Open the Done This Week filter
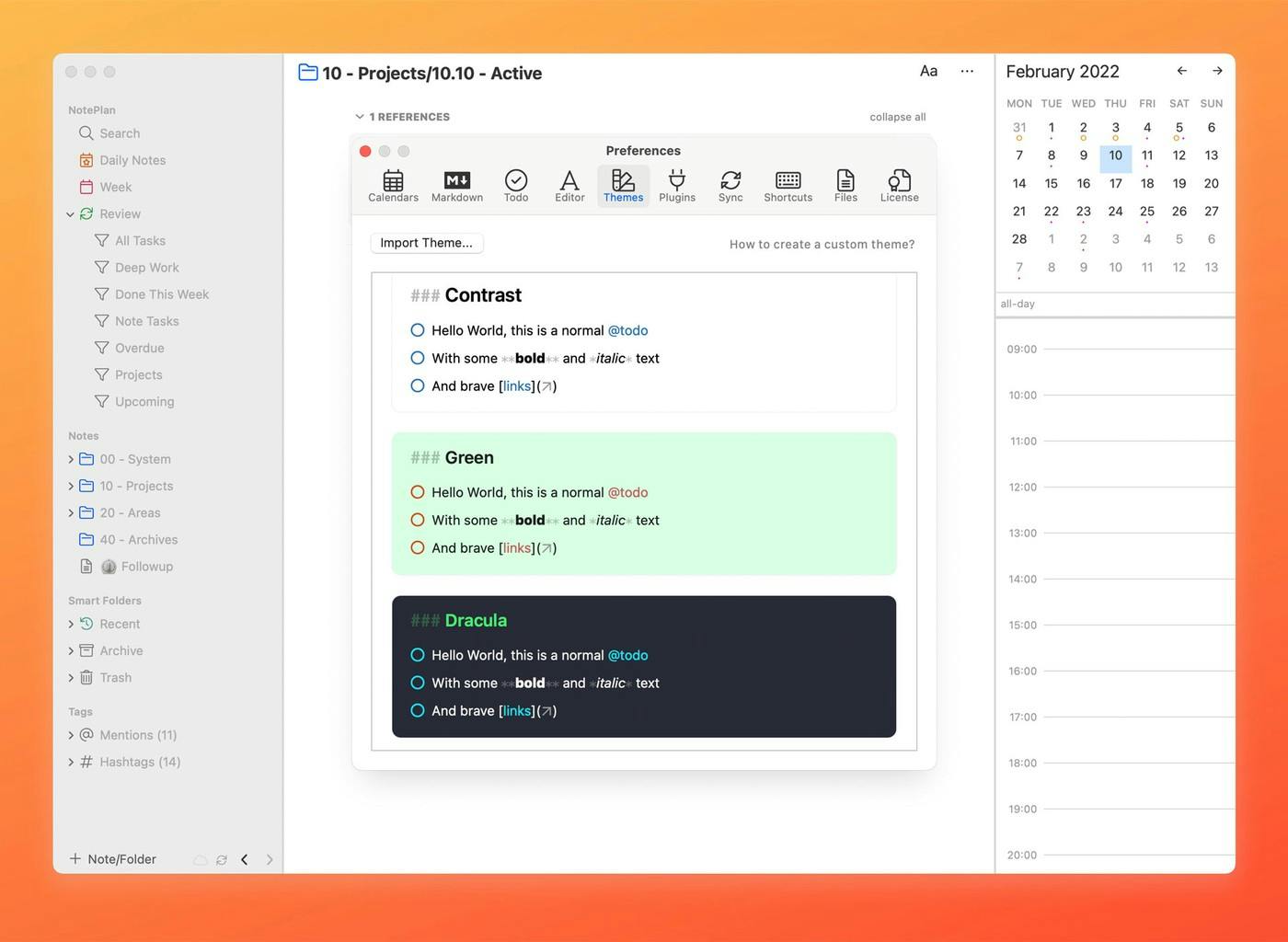This screenshot has height=942, width=1288. 152,294
